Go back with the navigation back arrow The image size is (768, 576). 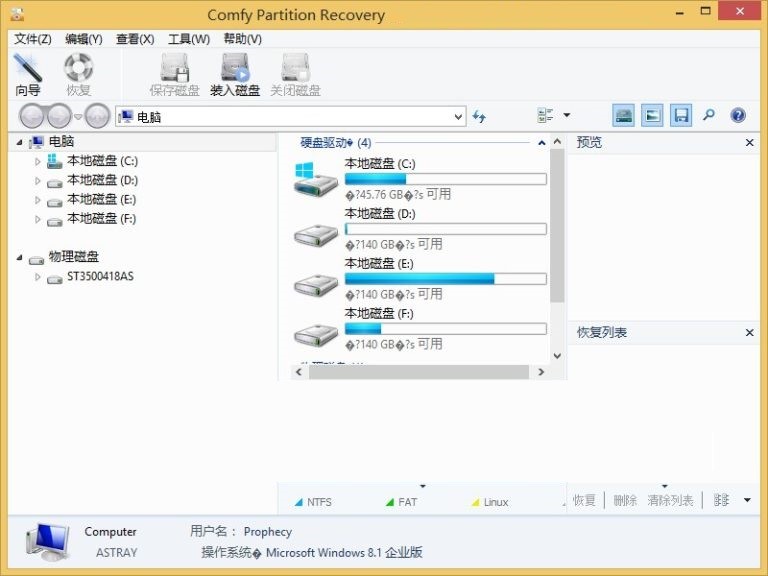[x=32, y=116]
